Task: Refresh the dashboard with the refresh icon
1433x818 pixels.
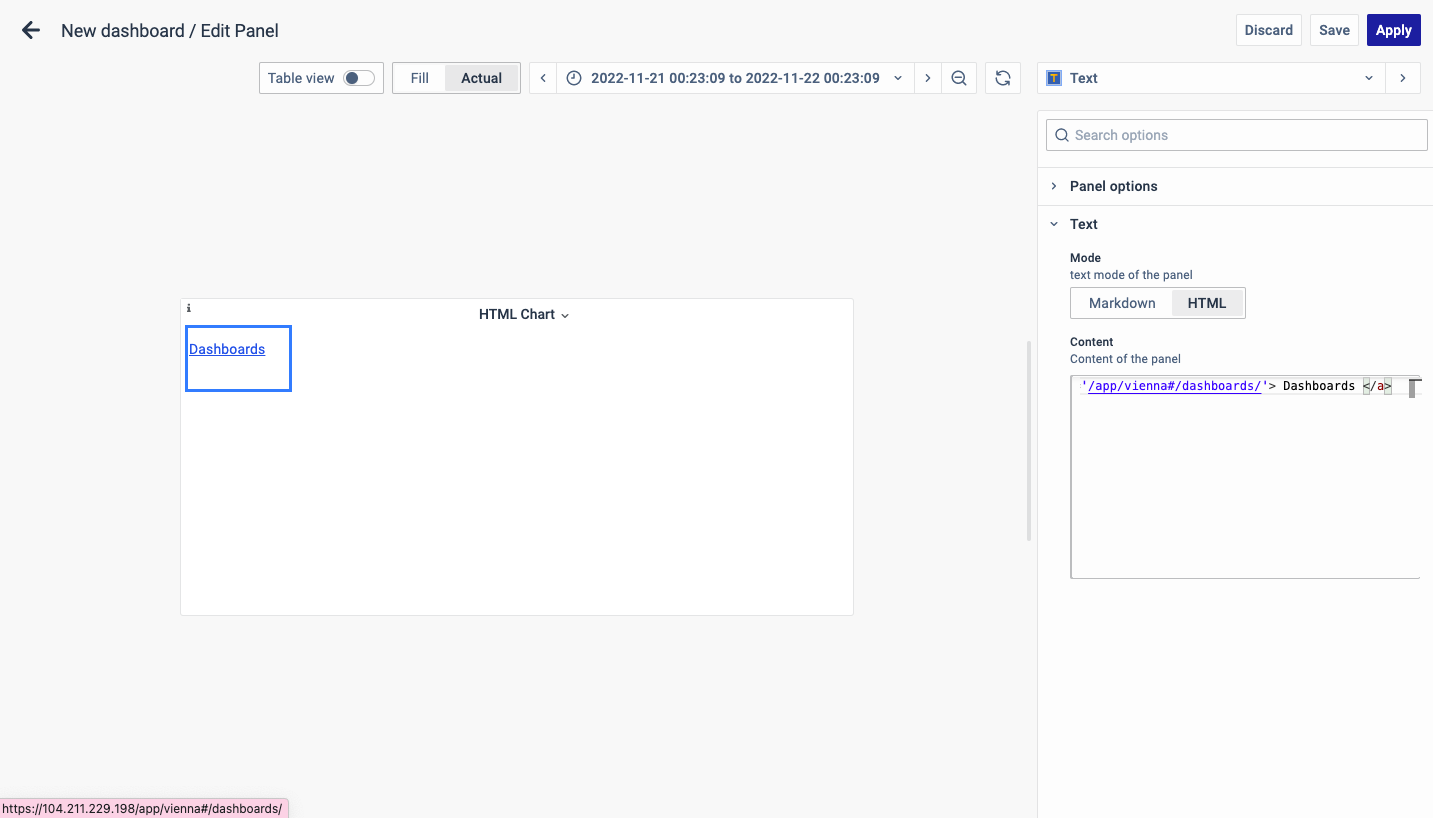Action: (x=1003, y=78)
